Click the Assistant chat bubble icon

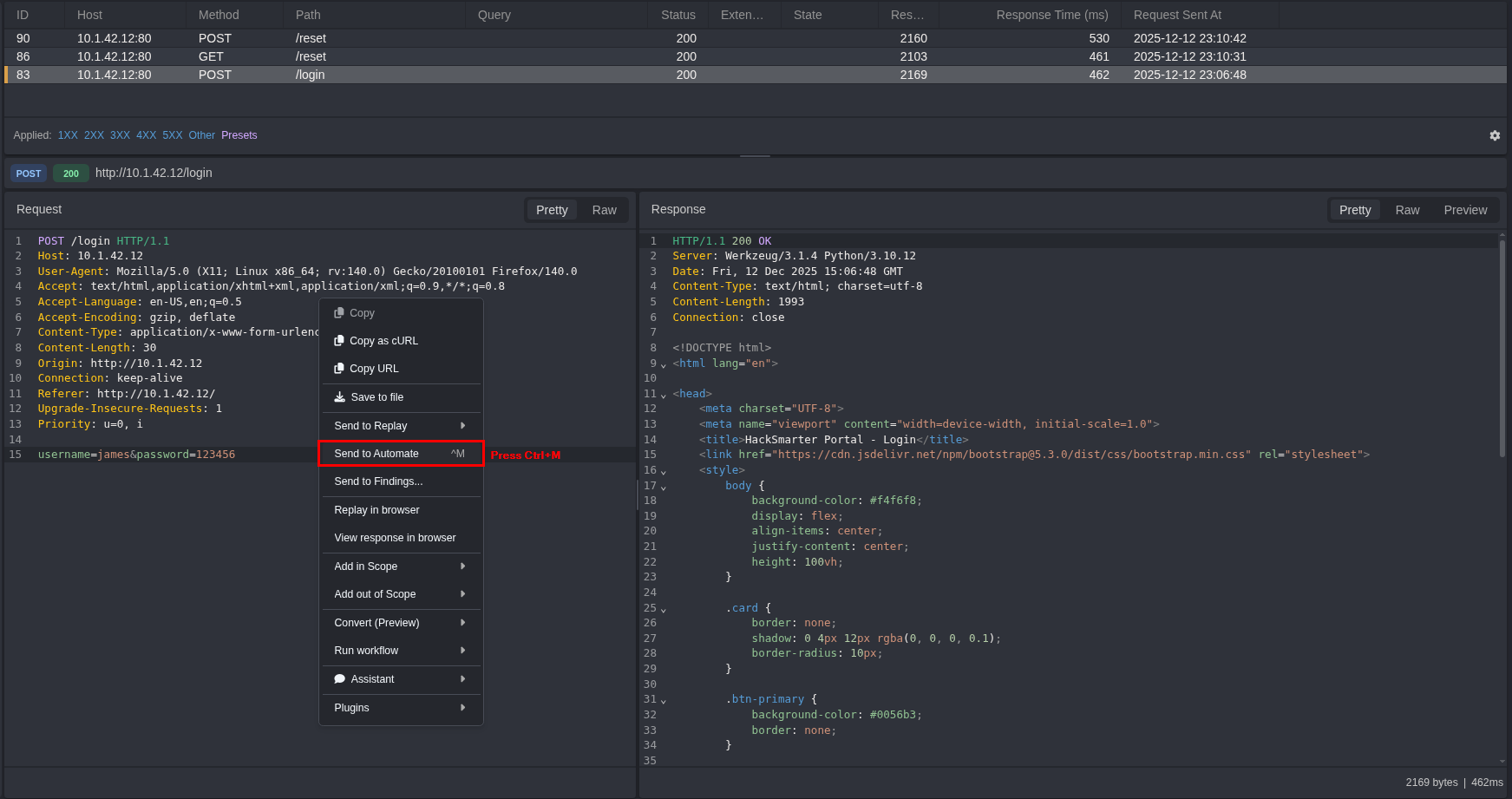[x=340, y=679]
